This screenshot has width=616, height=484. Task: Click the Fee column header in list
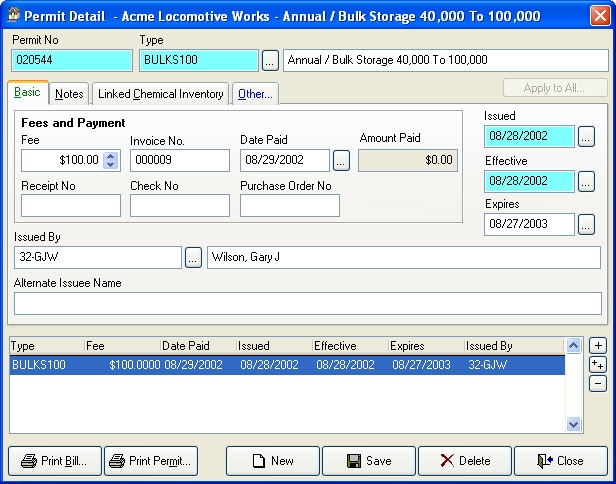pyautogui.click(x=123, y=346)
